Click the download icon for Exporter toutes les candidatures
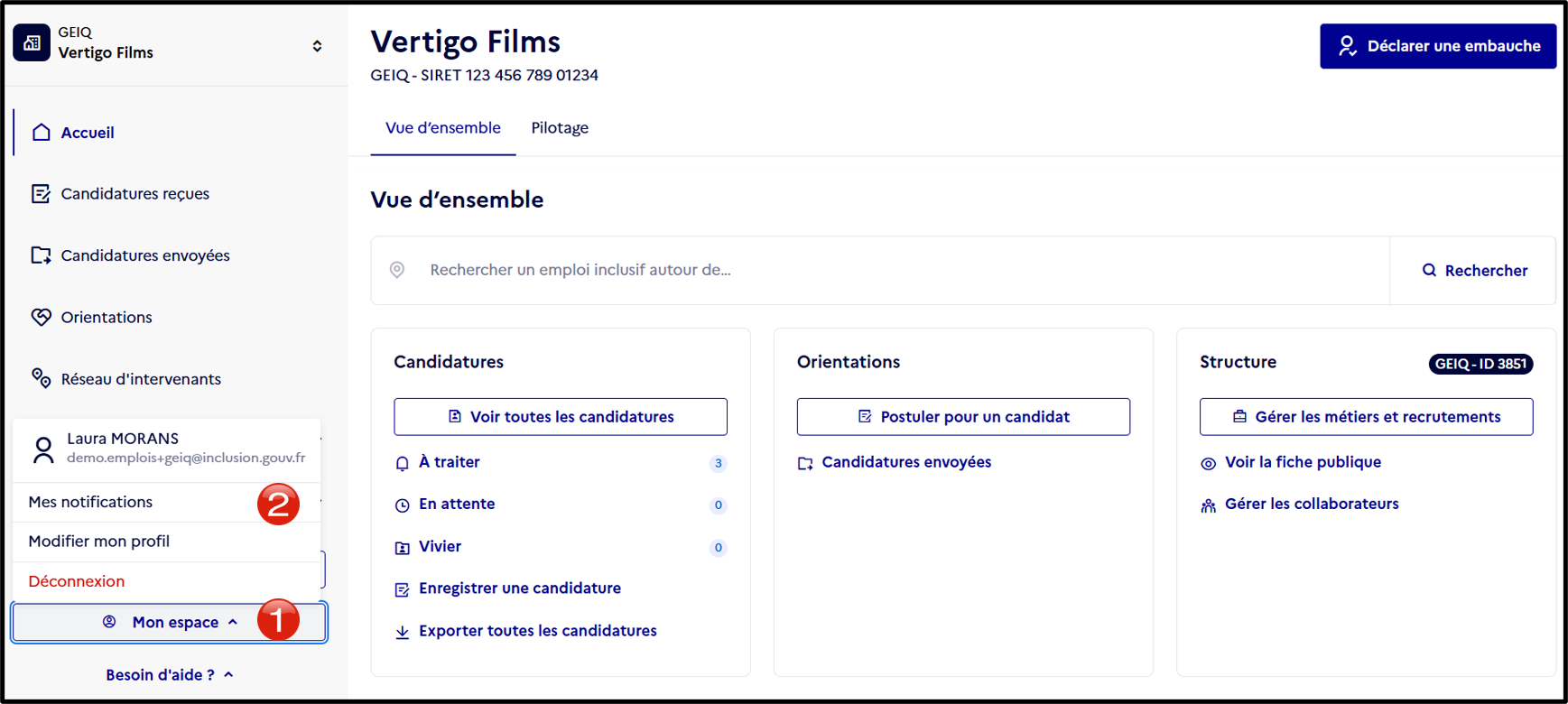This screenshot has height=704, width=1568. point(403,632)
